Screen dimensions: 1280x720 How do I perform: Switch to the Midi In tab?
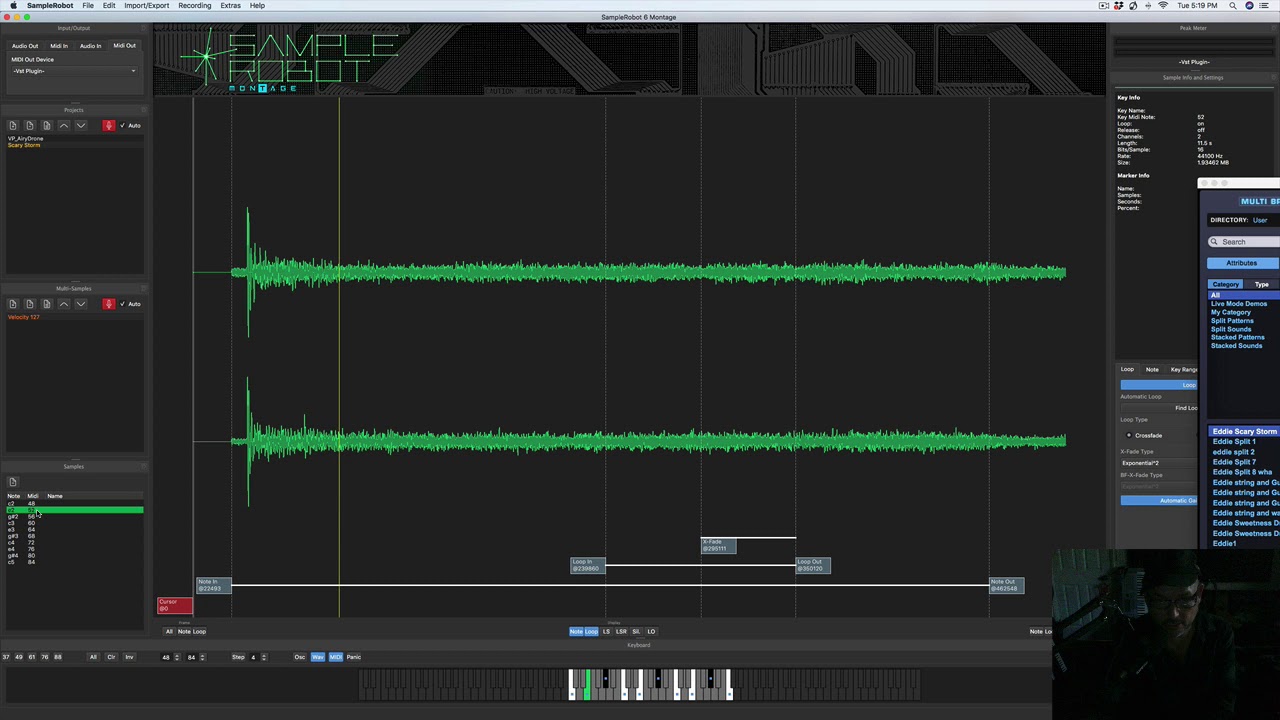[x=59, y=46]
